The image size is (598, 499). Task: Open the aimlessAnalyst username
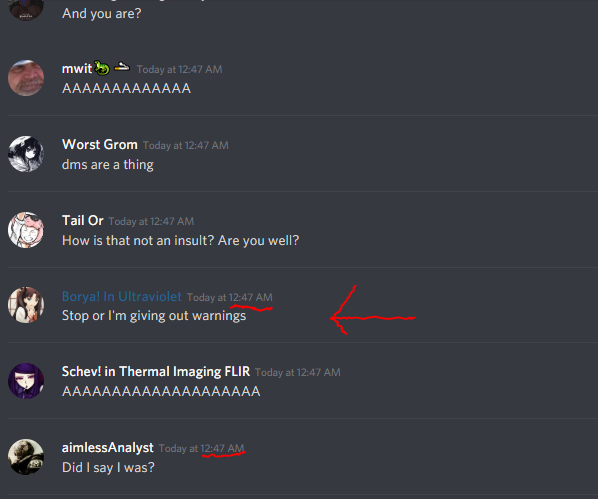coord(108,447)
